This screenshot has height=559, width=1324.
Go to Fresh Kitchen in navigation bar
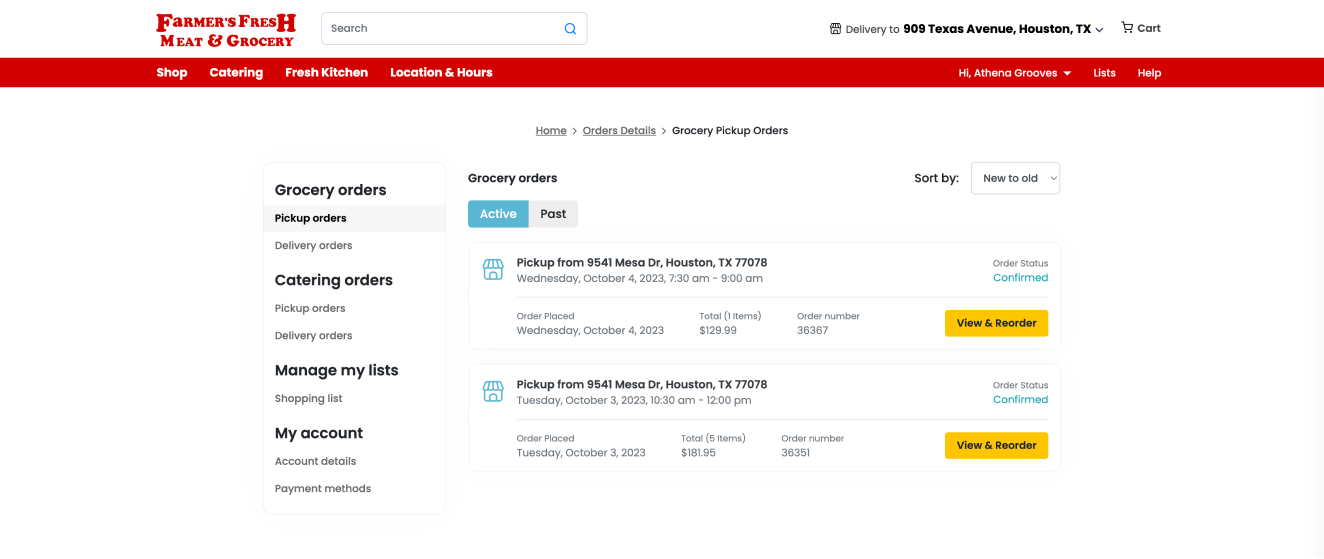click(326, 73)
